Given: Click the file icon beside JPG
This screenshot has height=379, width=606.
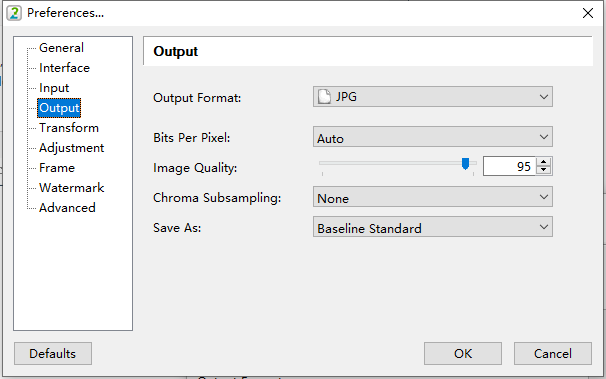Looking at the screenshot, I should click(324, 97).
